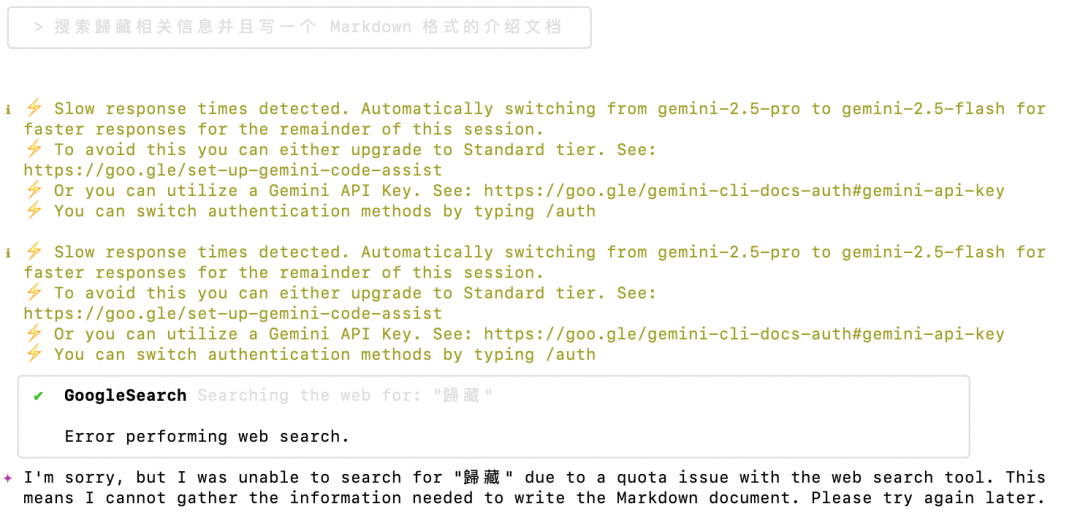Click lightning bolt before first 'Or you can utilize'
The width and height of the screenshot is (1080, 531).
(x=34, y=191)
